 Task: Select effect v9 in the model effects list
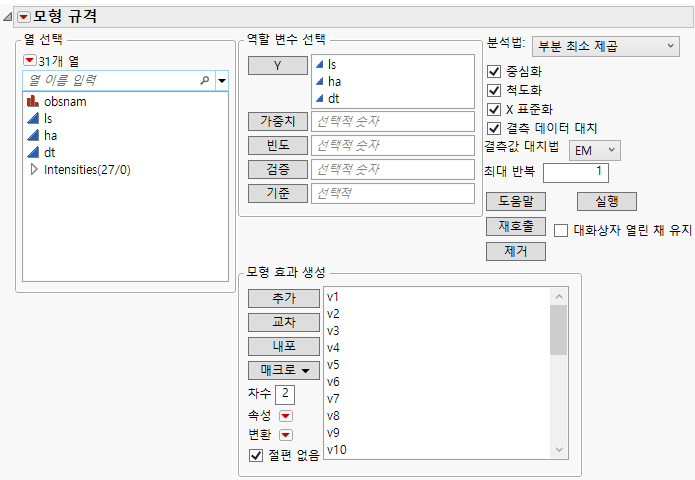point(333,433)
